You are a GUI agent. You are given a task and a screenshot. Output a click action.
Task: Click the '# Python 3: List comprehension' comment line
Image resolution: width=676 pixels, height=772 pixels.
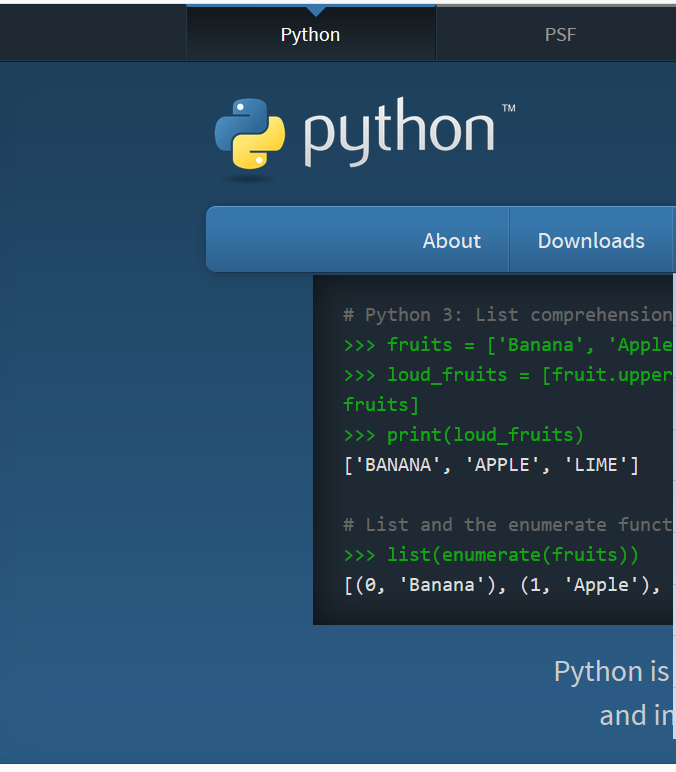coord(508,315)
